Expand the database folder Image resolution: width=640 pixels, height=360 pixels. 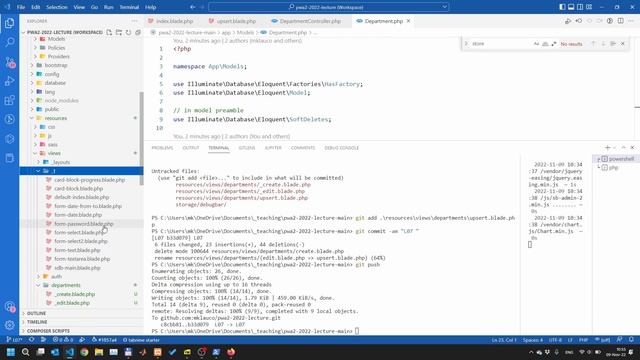pos(55,83)
